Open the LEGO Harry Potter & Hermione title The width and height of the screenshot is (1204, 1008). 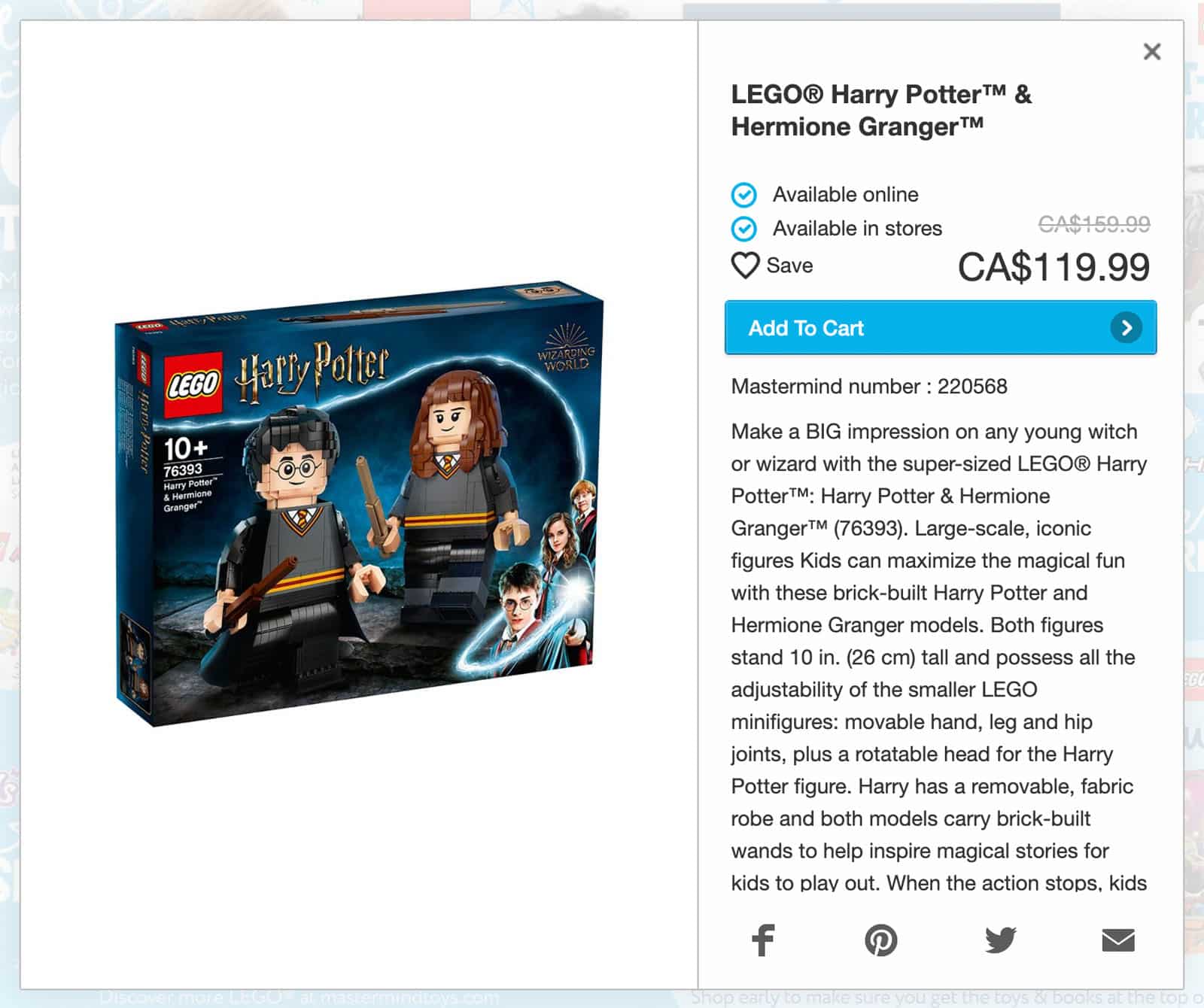coord(881,110)
